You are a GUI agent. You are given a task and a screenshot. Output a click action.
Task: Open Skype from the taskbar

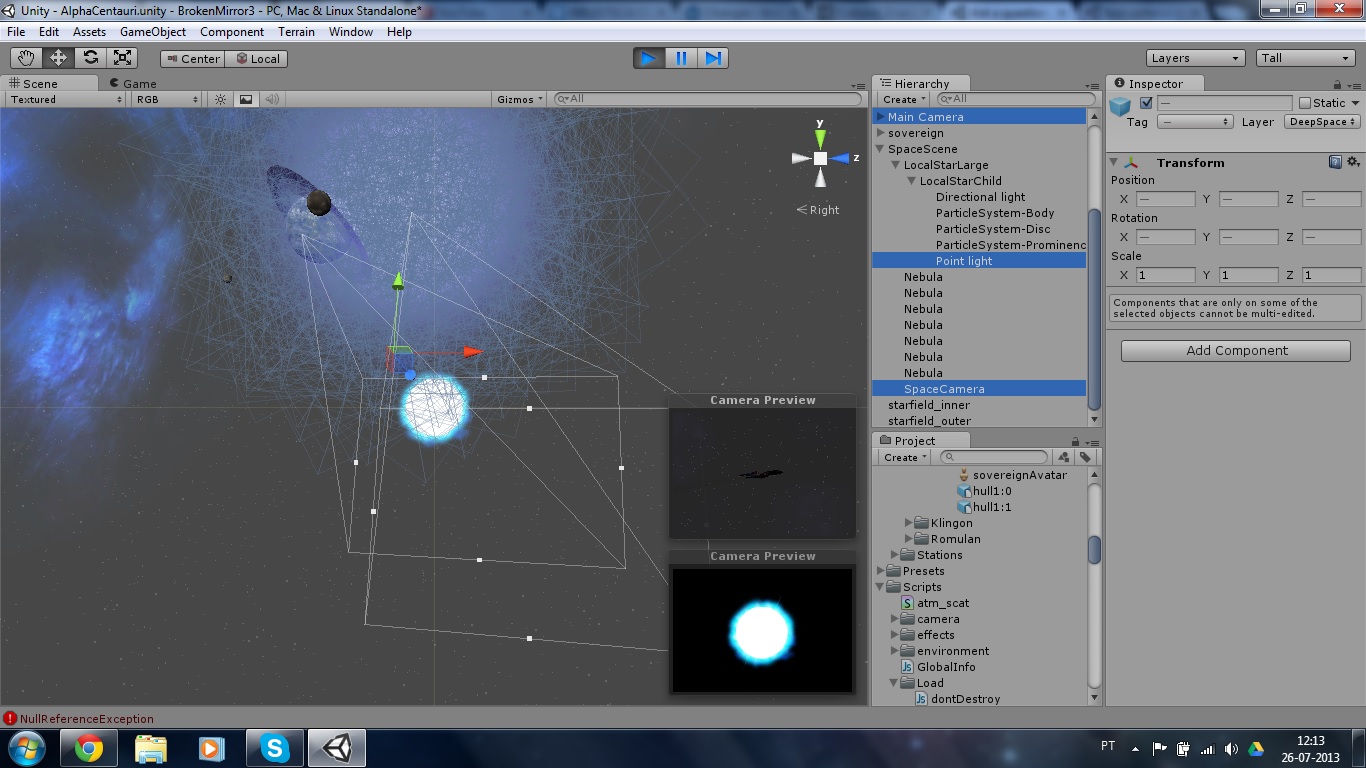275,748
